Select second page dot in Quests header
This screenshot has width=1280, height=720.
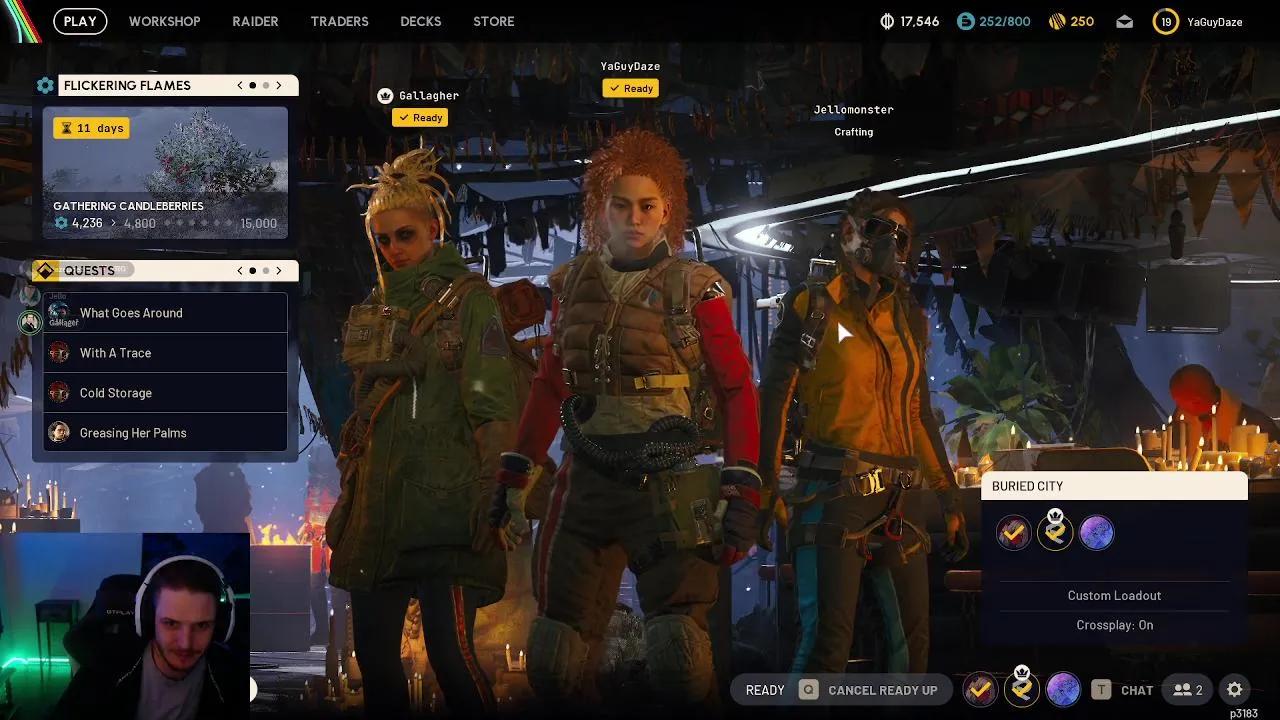[266, 270]
